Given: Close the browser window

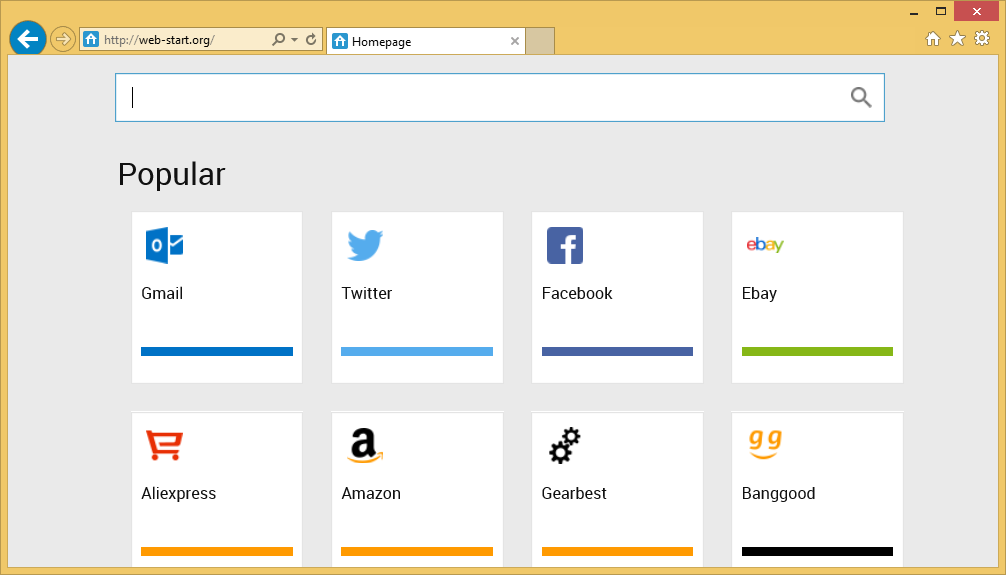Looking at the screenshot, I should (976, 12).
